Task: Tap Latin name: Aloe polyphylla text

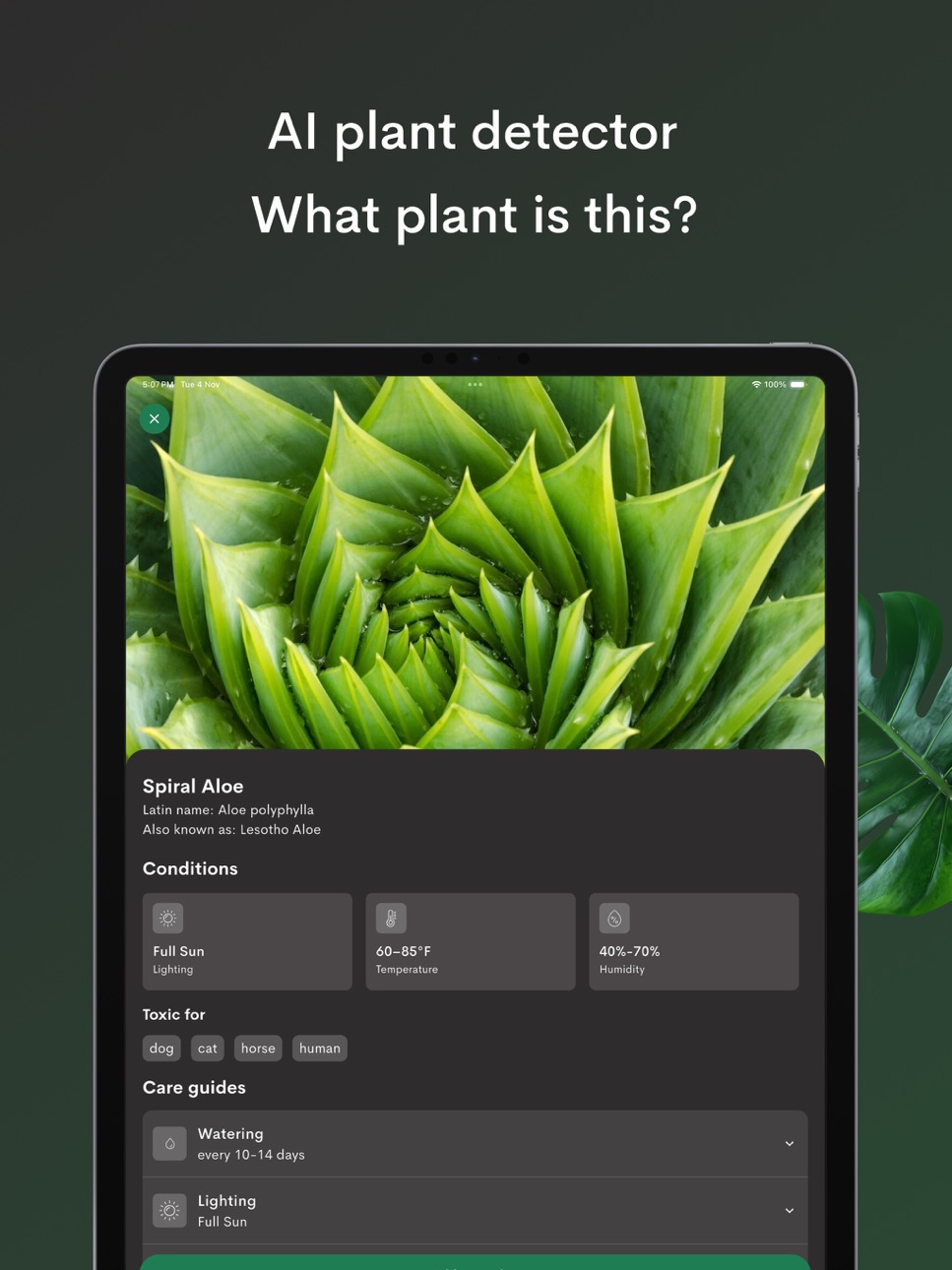Action: pos(228,810)
